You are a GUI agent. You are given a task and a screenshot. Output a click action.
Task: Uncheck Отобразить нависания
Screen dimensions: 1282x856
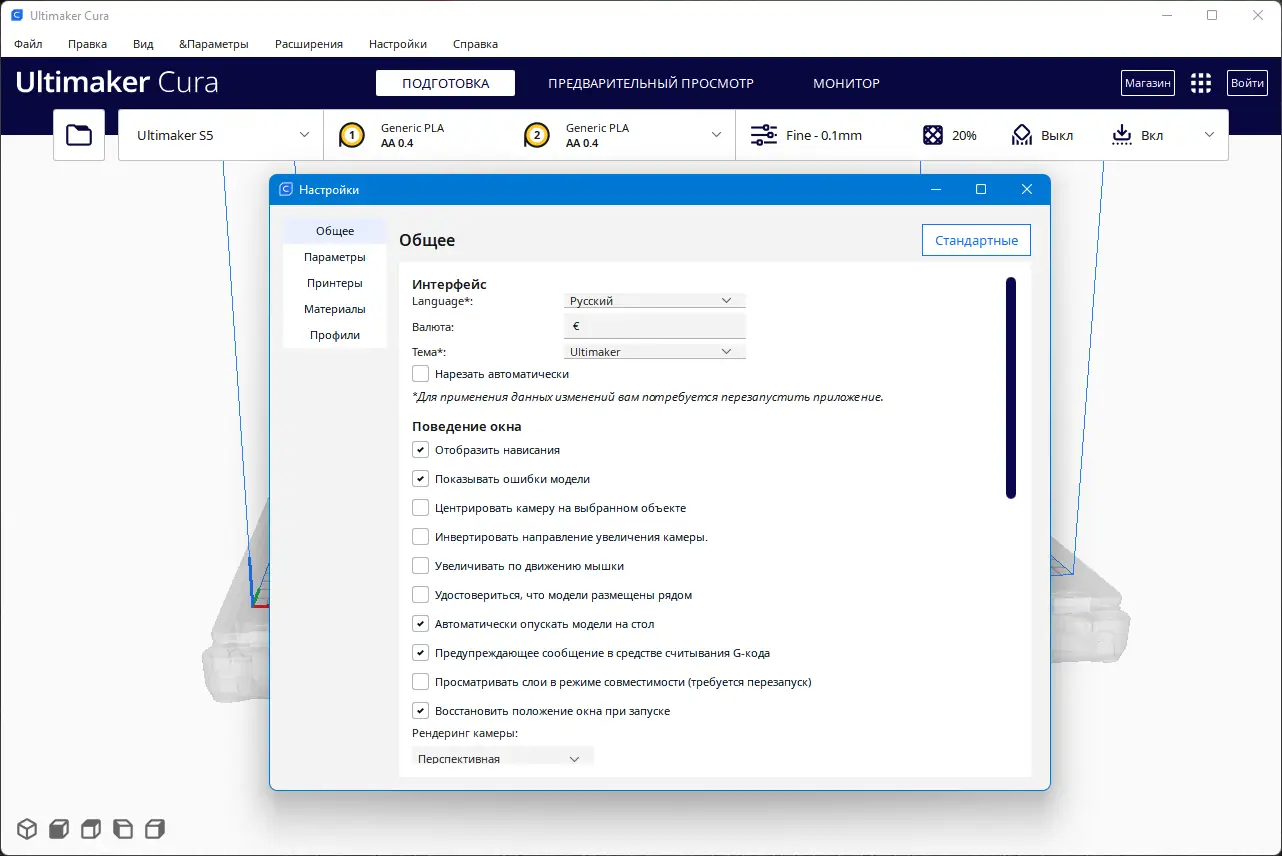click(x=421, y=450)
